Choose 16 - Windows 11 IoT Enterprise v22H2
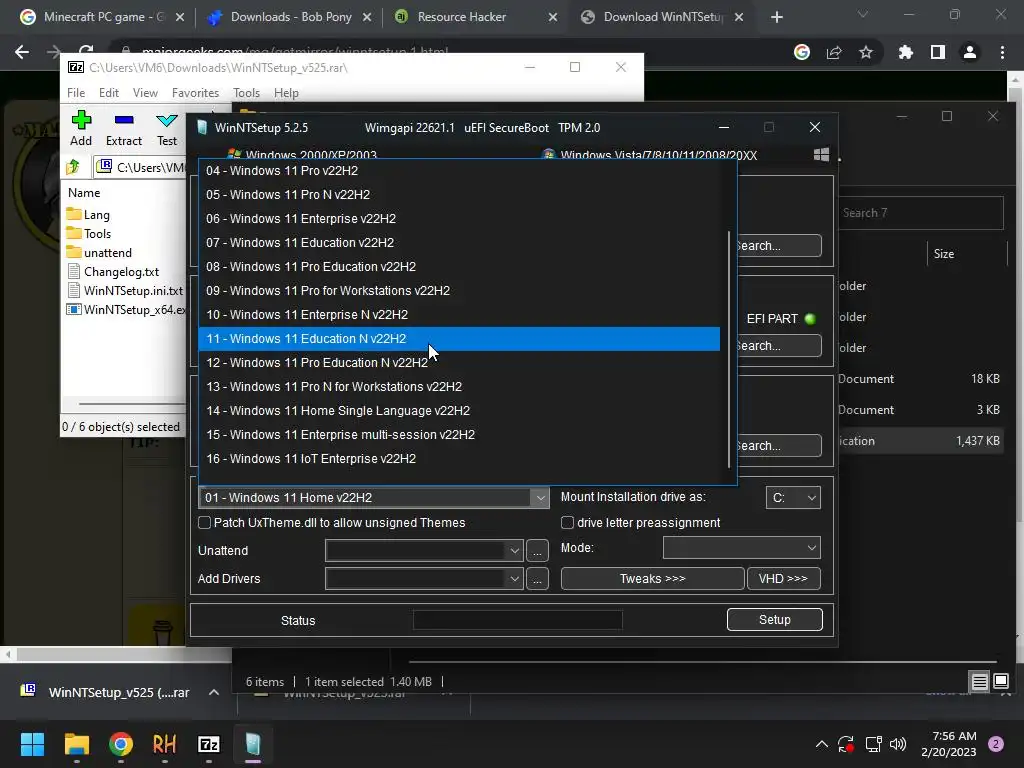 pos(459,459)
